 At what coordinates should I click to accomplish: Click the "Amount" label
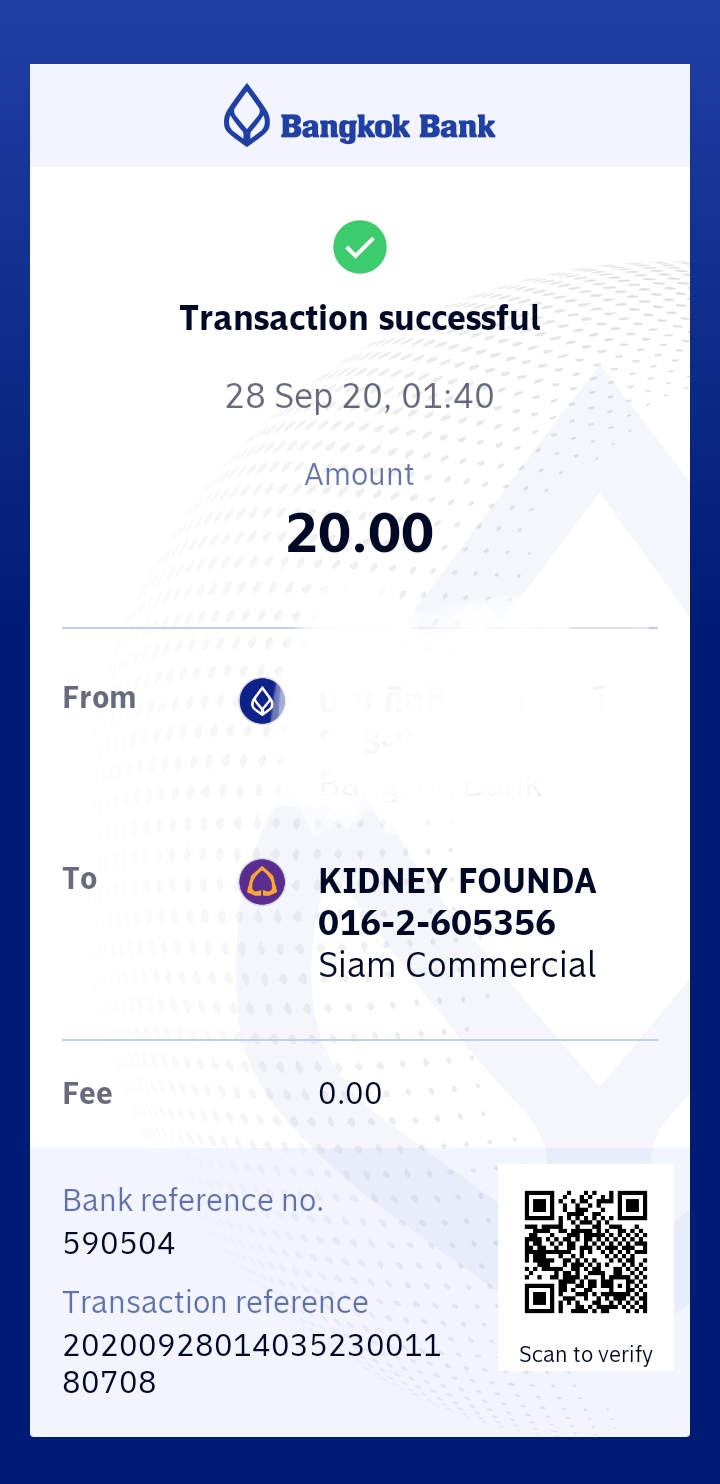click(x=360, y=474)
